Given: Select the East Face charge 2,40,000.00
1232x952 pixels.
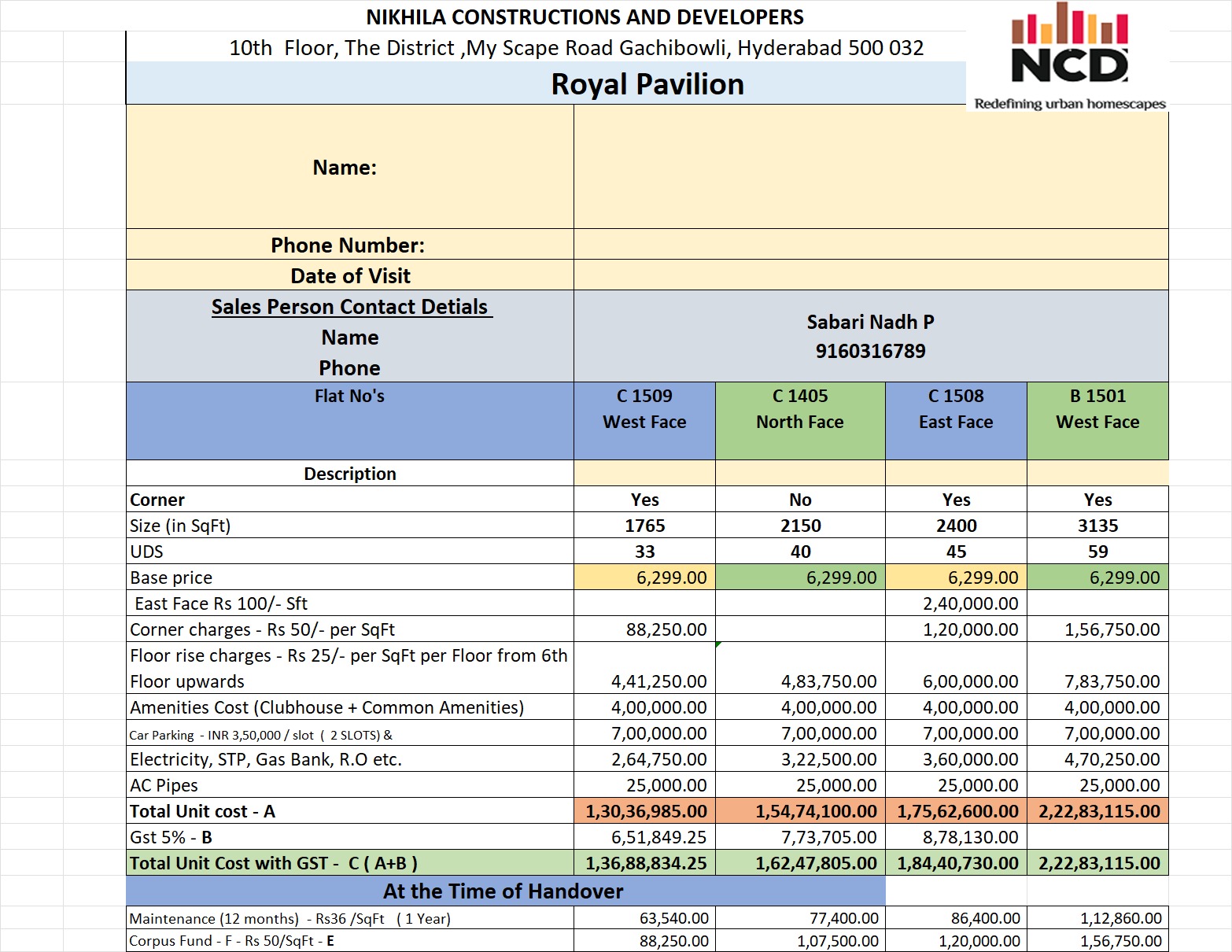Looking at the screenshot, I should click(956, 603).
